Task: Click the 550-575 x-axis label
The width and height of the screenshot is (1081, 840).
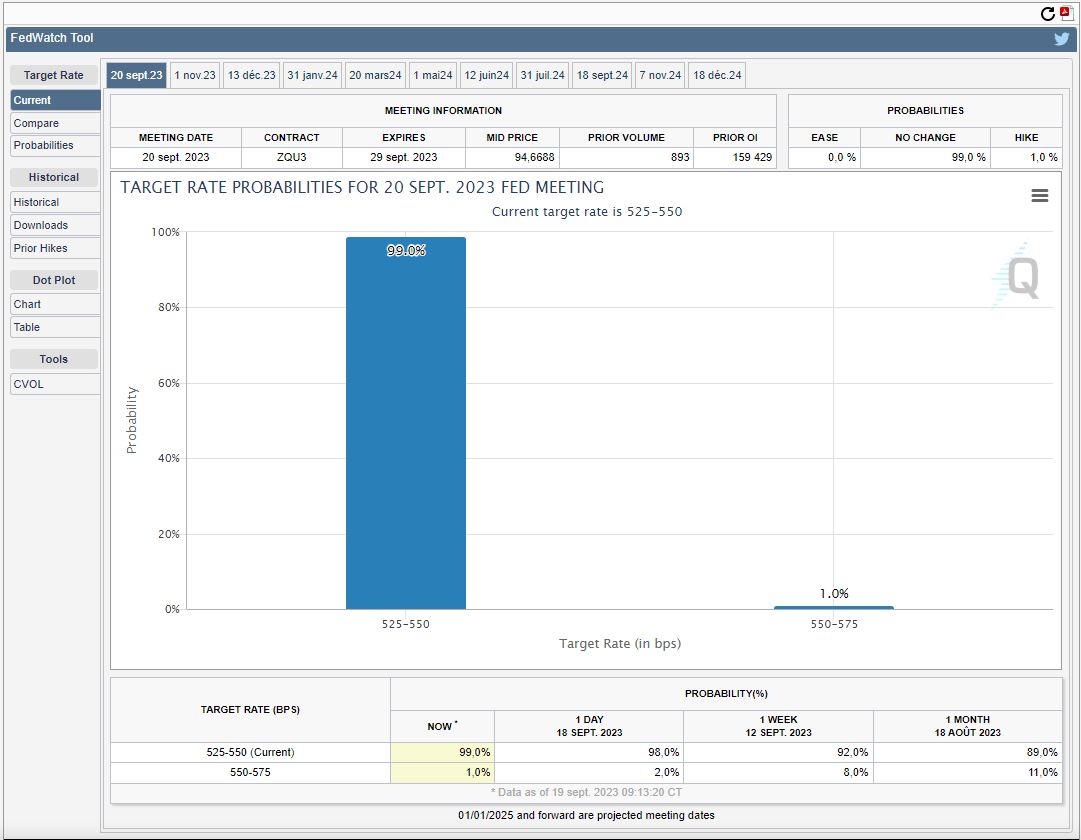Action: pos(834,624)
